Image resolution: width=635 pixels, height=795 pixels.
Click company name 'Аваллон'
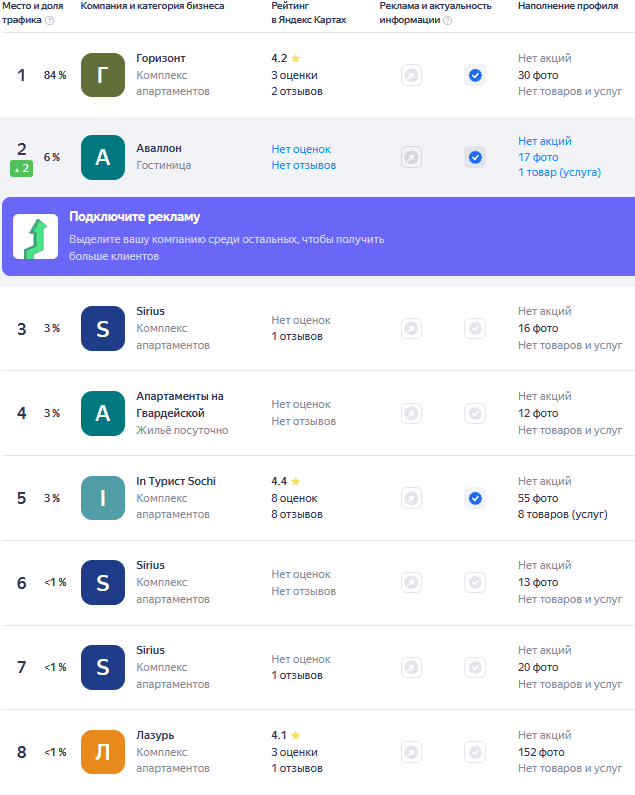[x=159, y=148]
